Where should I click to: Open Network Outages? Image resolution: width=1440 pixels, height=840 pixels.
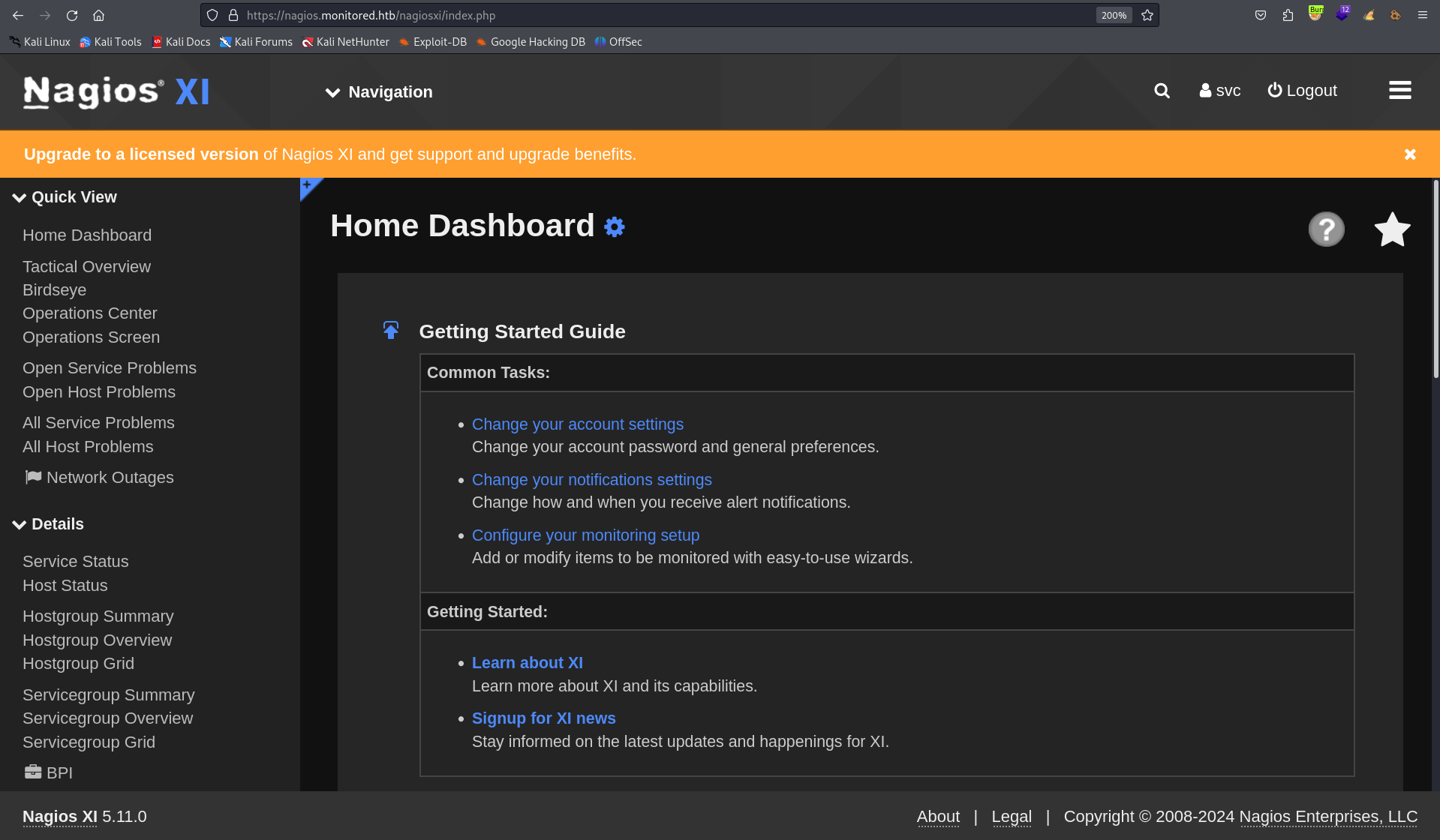99,478
